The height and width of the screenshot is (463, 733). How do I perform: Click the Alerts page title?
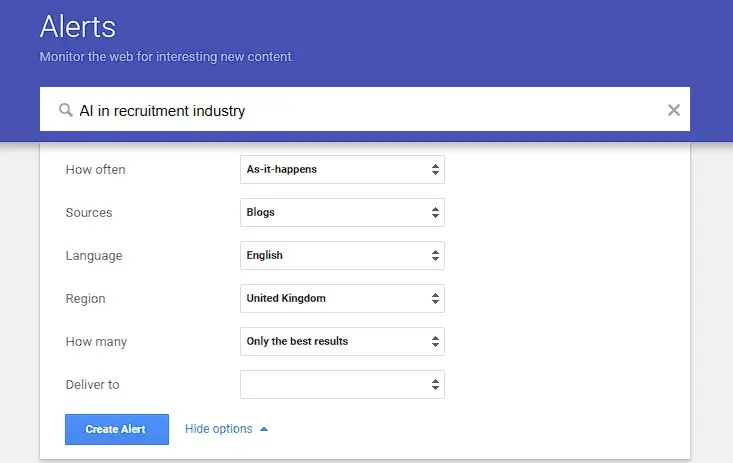click(x=78, y=26)
